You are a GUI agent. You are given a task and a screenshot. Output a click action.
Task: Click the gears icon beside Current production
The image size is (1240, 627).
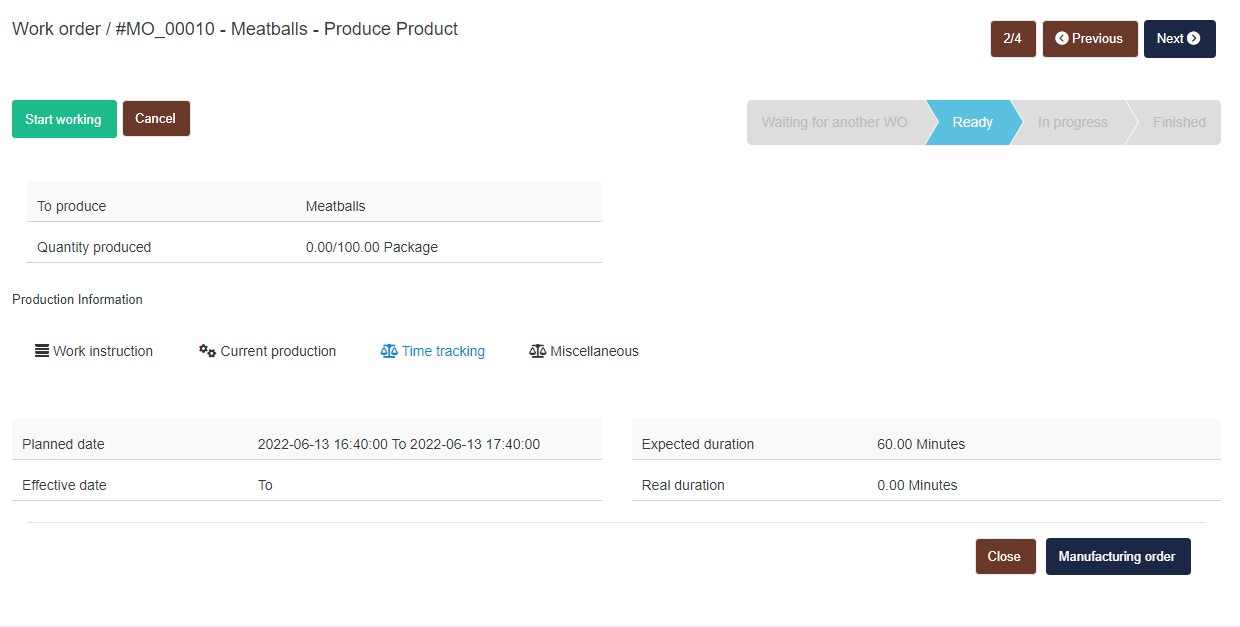207,351
